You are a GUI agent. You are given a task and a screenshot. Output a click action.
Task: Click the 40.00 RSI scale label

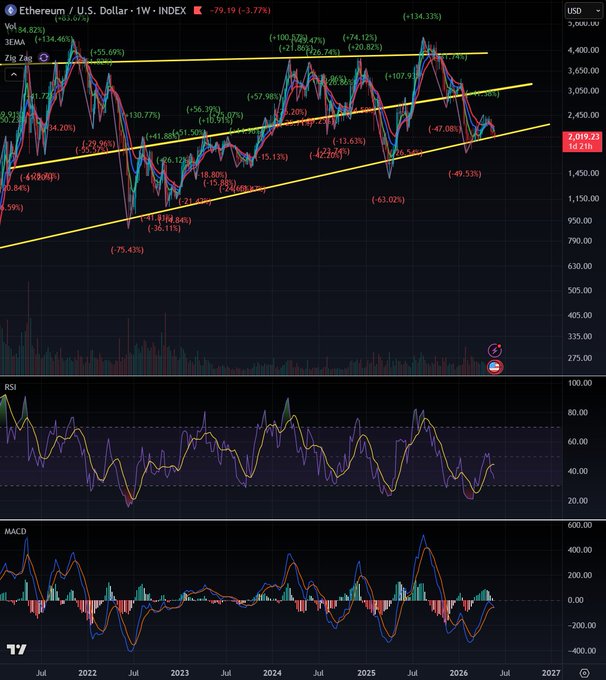point(578,471)
